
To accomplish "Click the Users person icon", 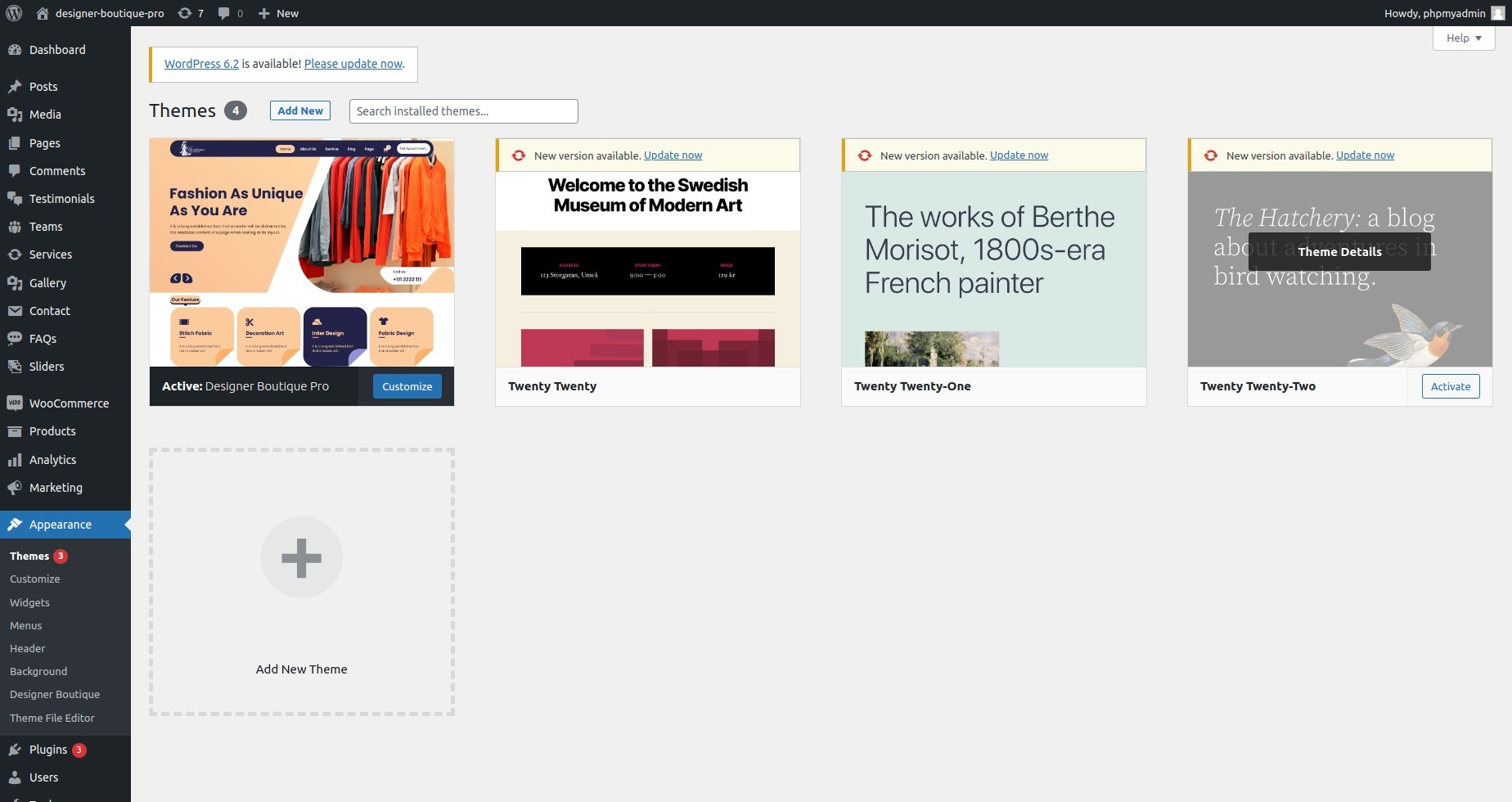I will coord(15,777).
